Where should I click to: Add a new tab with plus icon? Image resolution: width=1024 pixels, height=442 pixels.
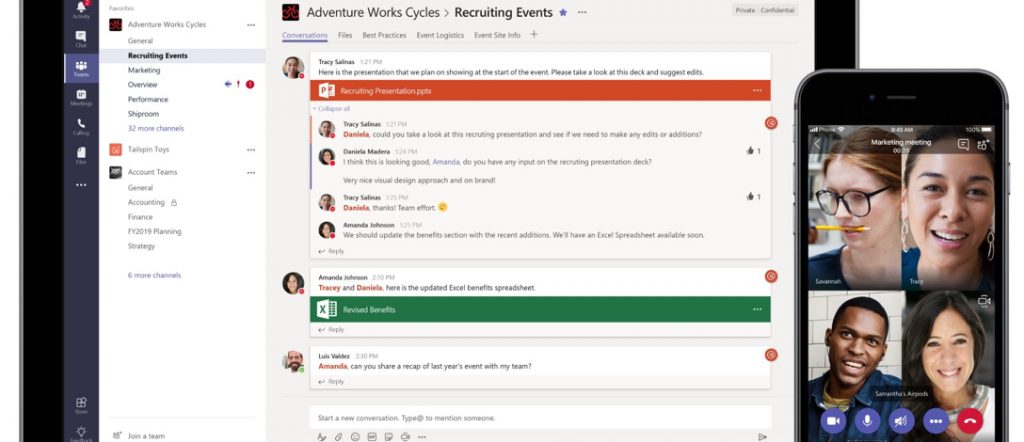pos(534,35)
